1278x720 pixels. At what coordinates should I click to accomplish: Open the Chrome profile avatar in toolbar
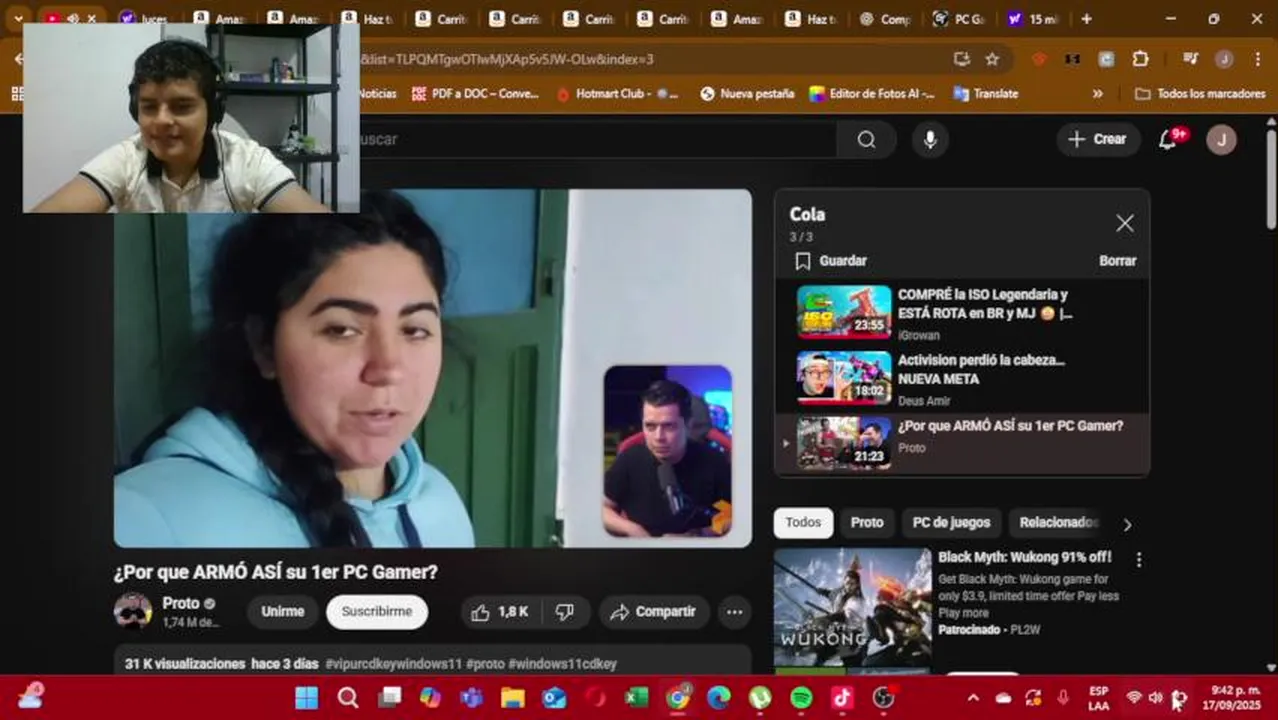pyautogui.click(x=1224, y=59)
